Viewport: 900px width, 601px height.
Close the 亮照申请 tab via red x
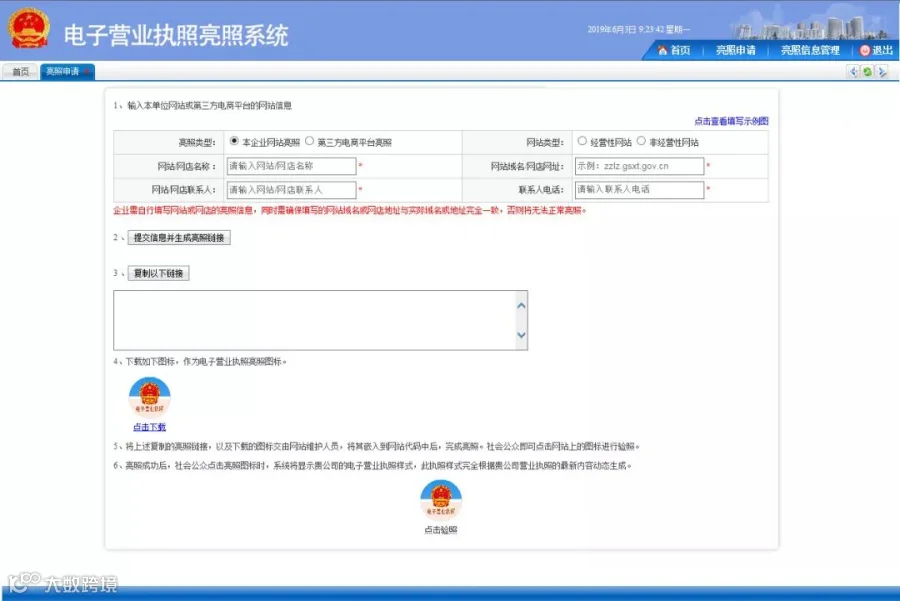[87, 72]
